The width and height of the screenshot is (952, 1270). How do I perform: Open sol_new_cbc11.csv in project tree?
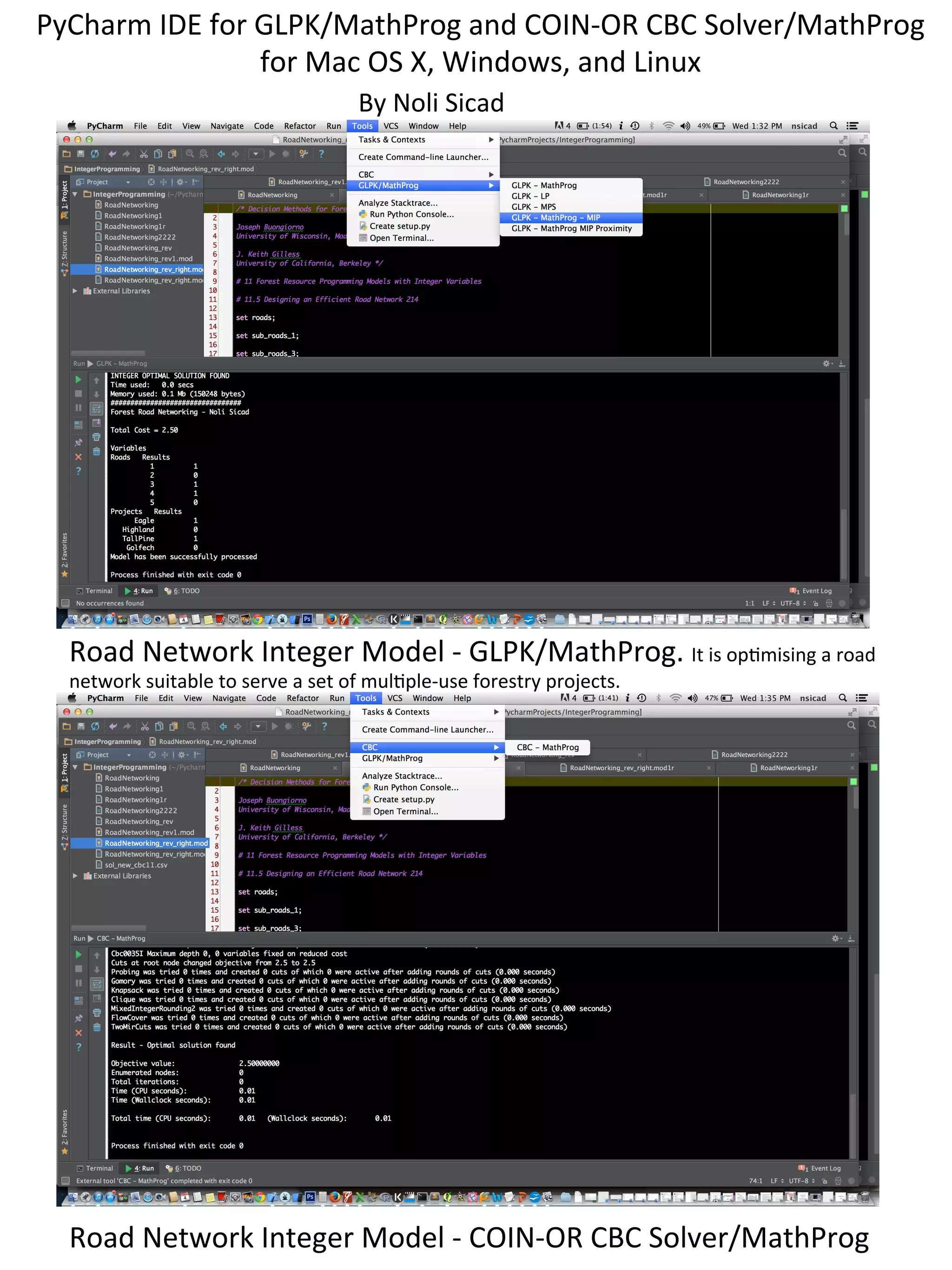click(136, 864)
